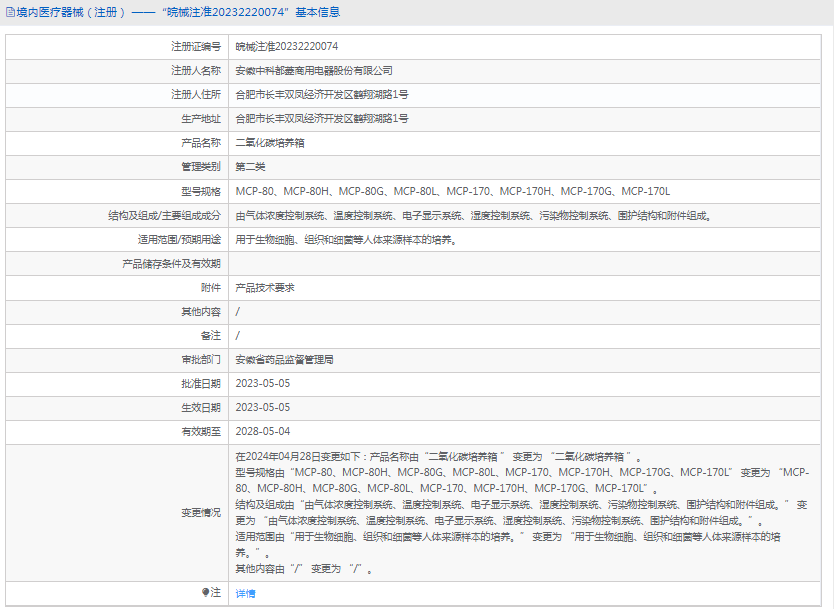This screenshot has width=834, height=609.
Task: Click the 安徽省药品监督管理局 value
Action: pyautogui.click(x=285, y=360)
